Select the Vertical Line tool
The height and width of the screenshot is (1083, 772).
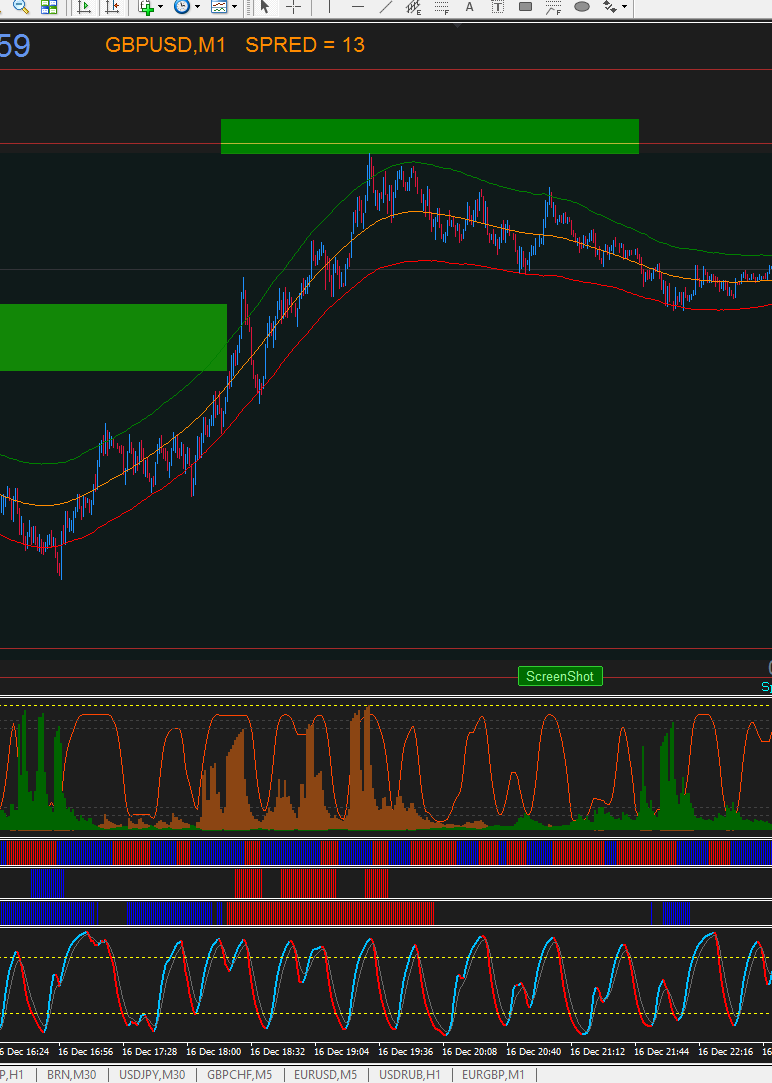(329, 7)
